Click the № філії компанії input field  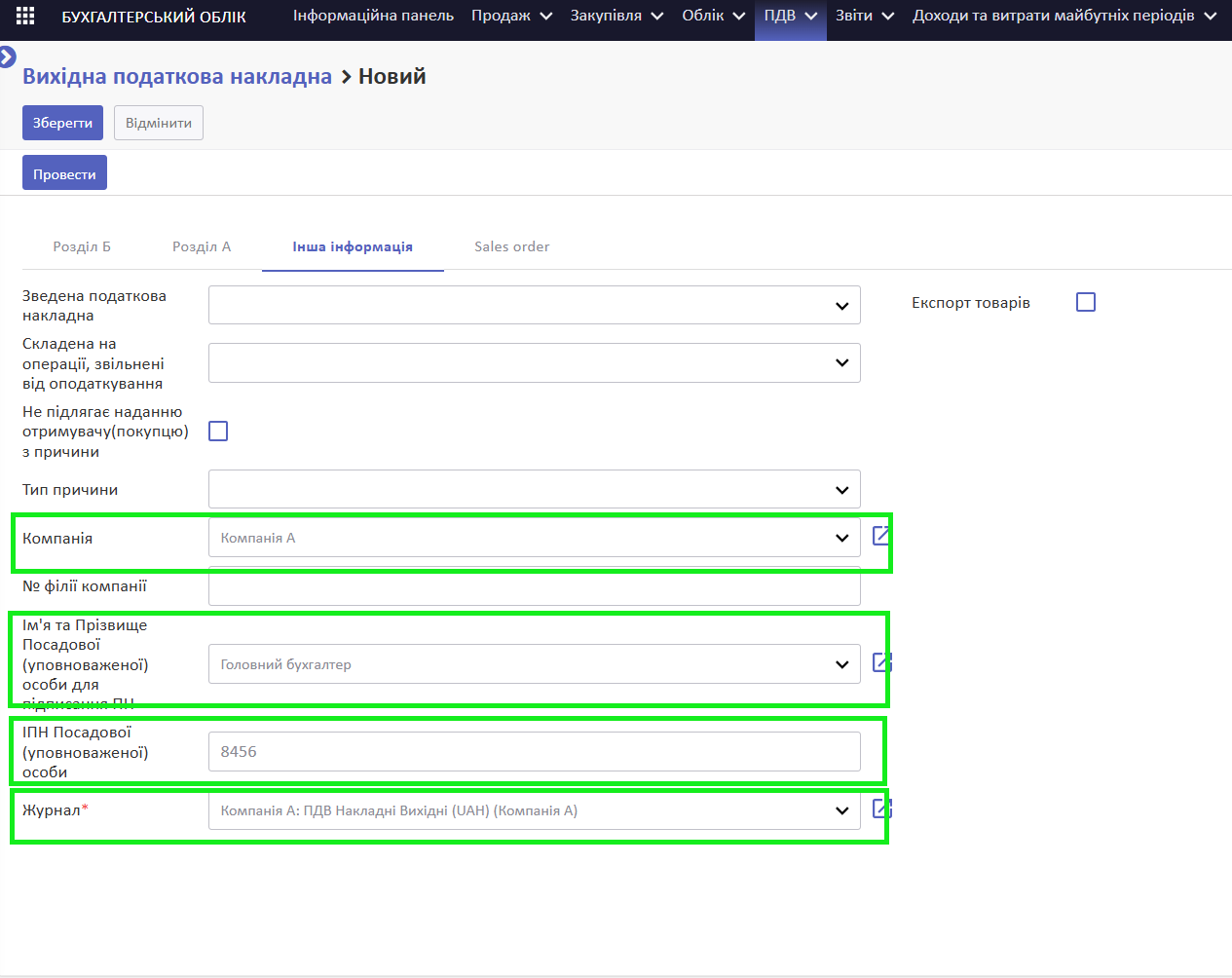(x=535, y=586)
